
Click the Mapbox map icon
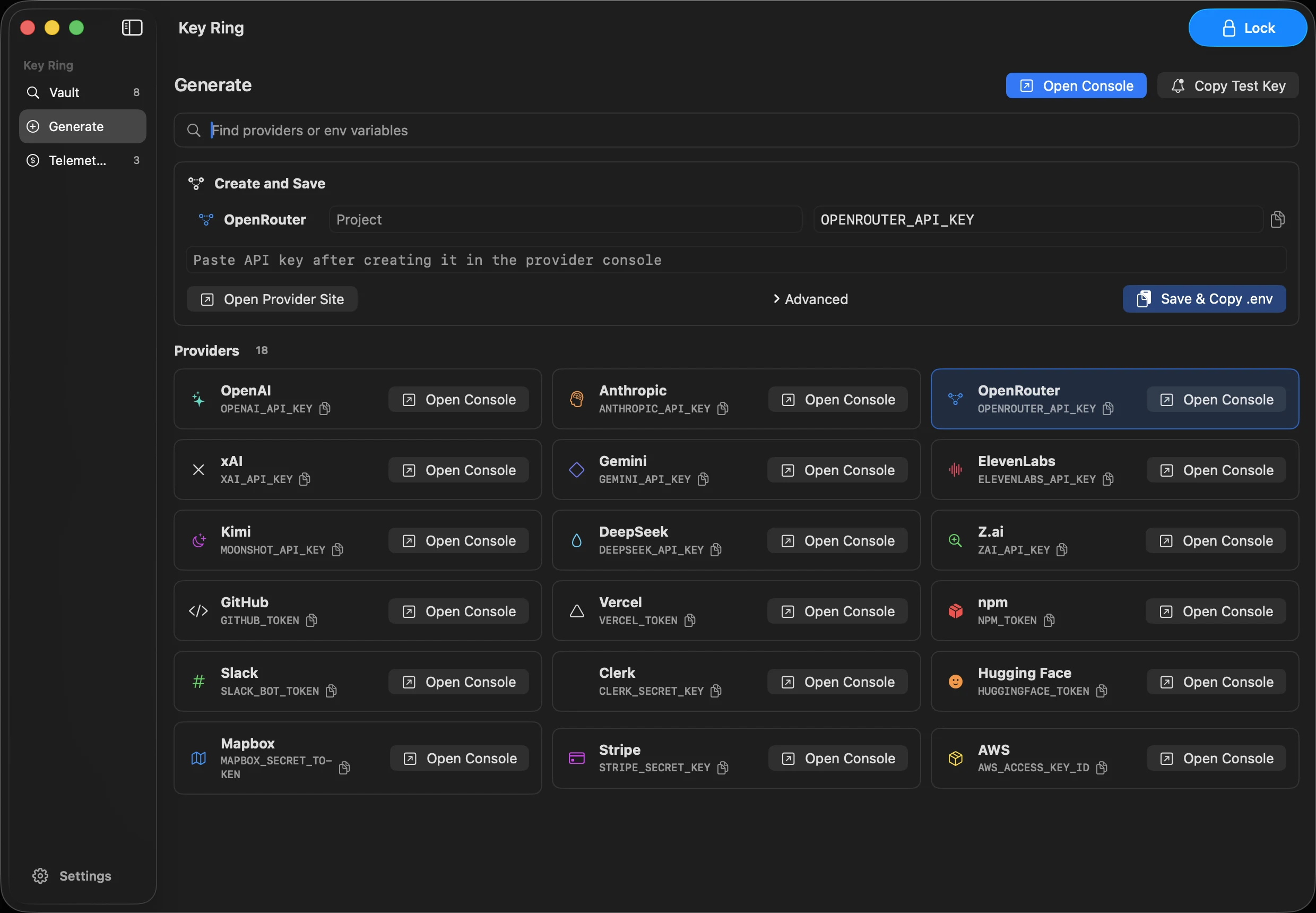pyautogui.click(x=198, y=758)
